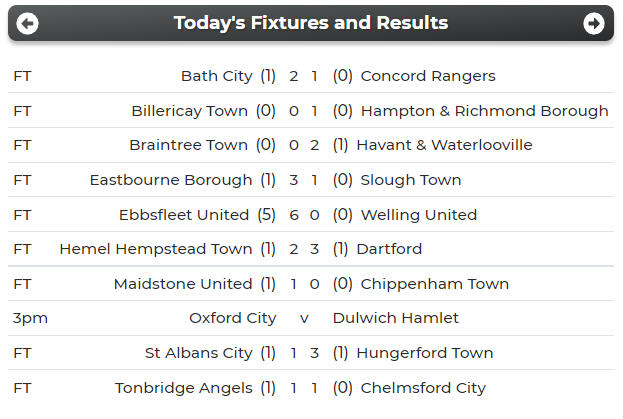Select Billericay Town in fixtures list
This screenshot has height=419, width=623.
[x=189, y=111]
